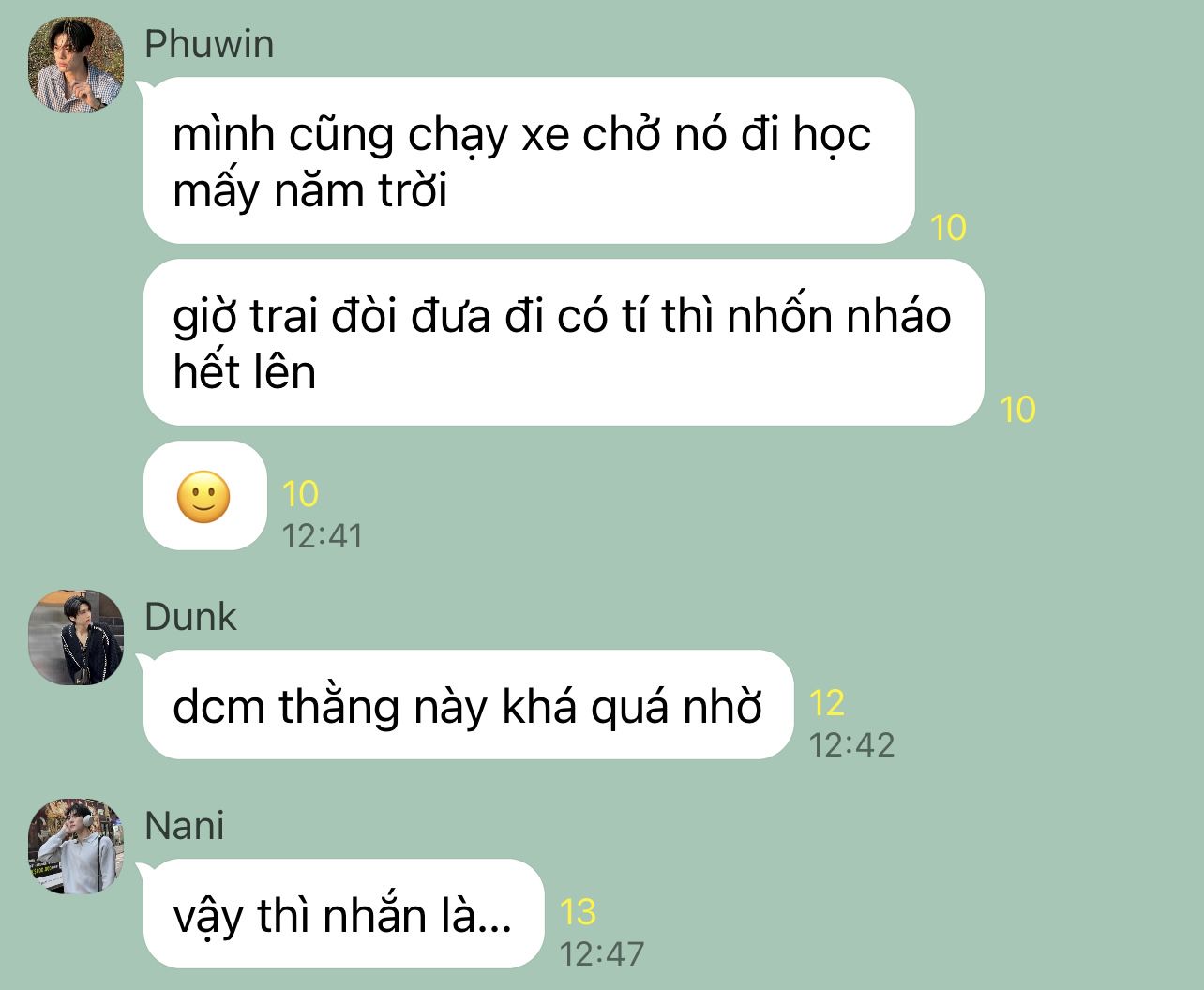Select the sender name Nani

pyautogui.click(x=185, y=826)
